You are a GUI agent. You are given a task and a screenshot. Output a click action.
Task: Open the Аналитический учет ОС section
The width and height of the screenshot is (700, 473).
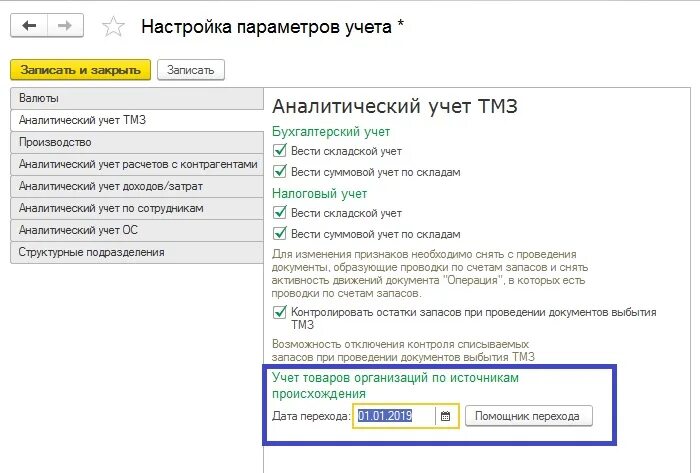(x=137, y=230)
